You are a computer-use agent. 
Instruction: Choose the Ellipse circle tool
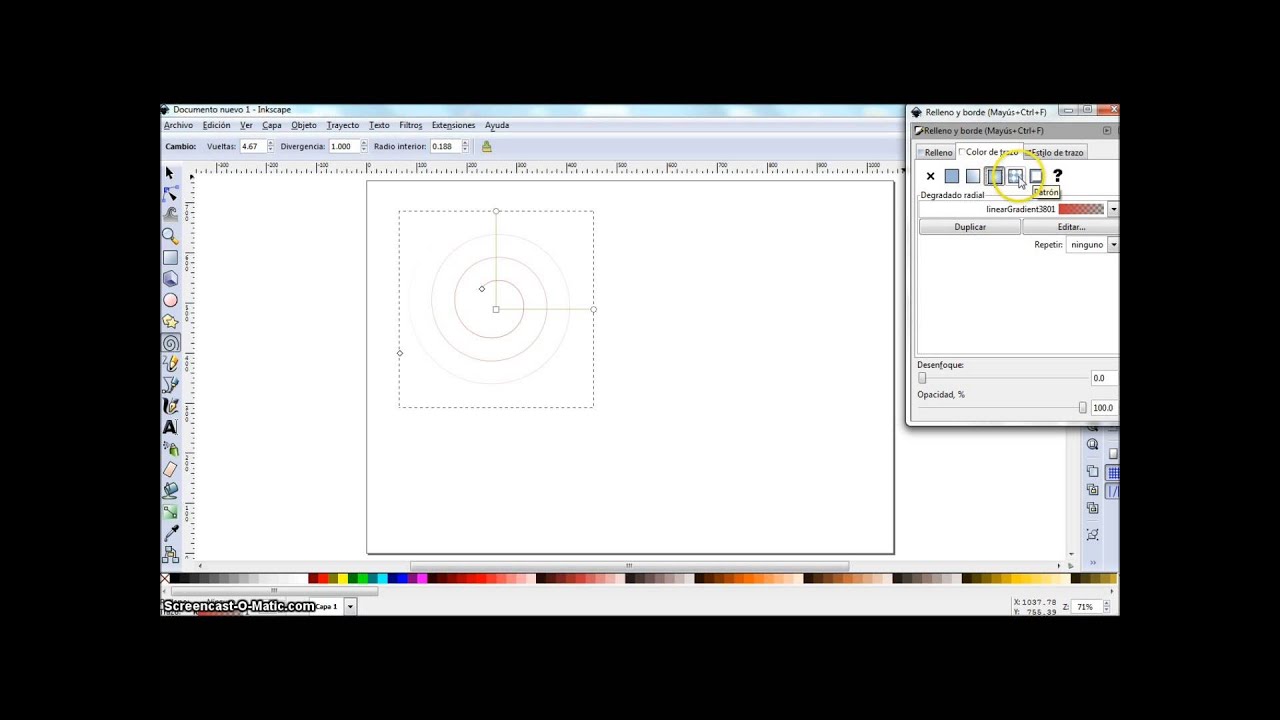pos(170,300)
